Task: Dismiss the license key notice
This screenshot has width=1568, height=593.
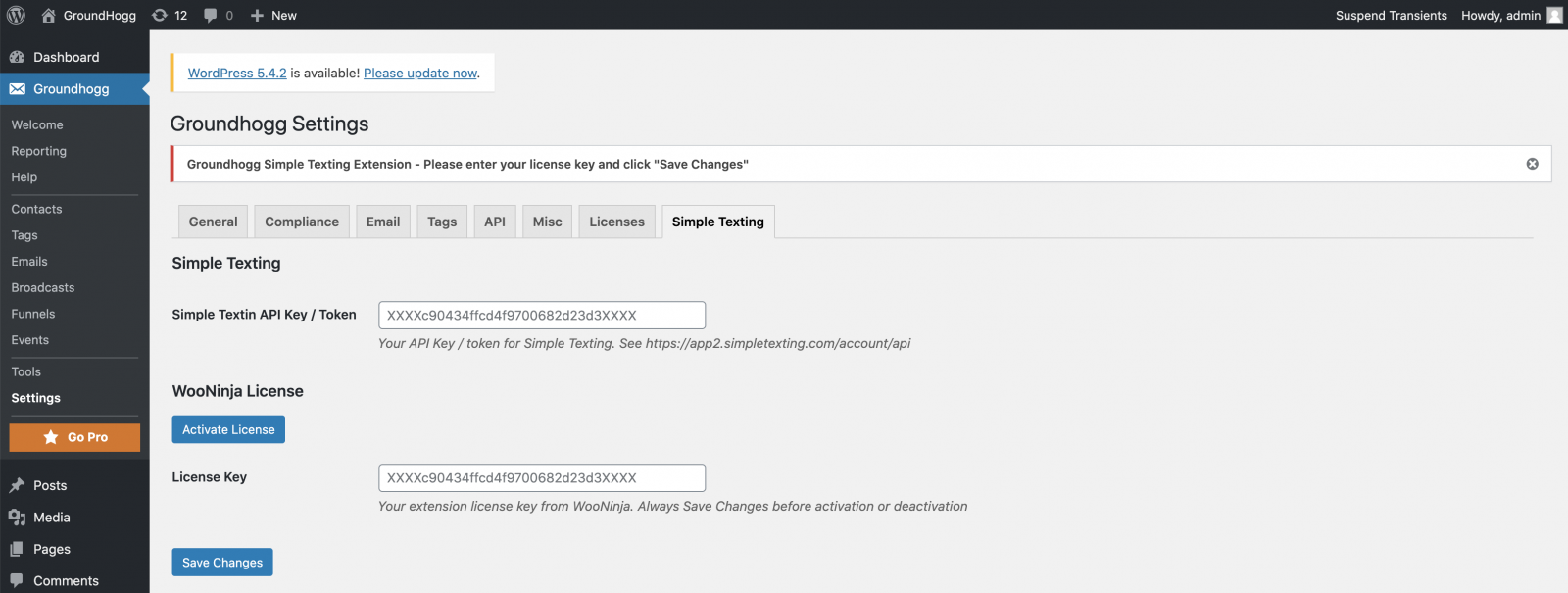Action: pyautogui.click(x=1532, y=164)
